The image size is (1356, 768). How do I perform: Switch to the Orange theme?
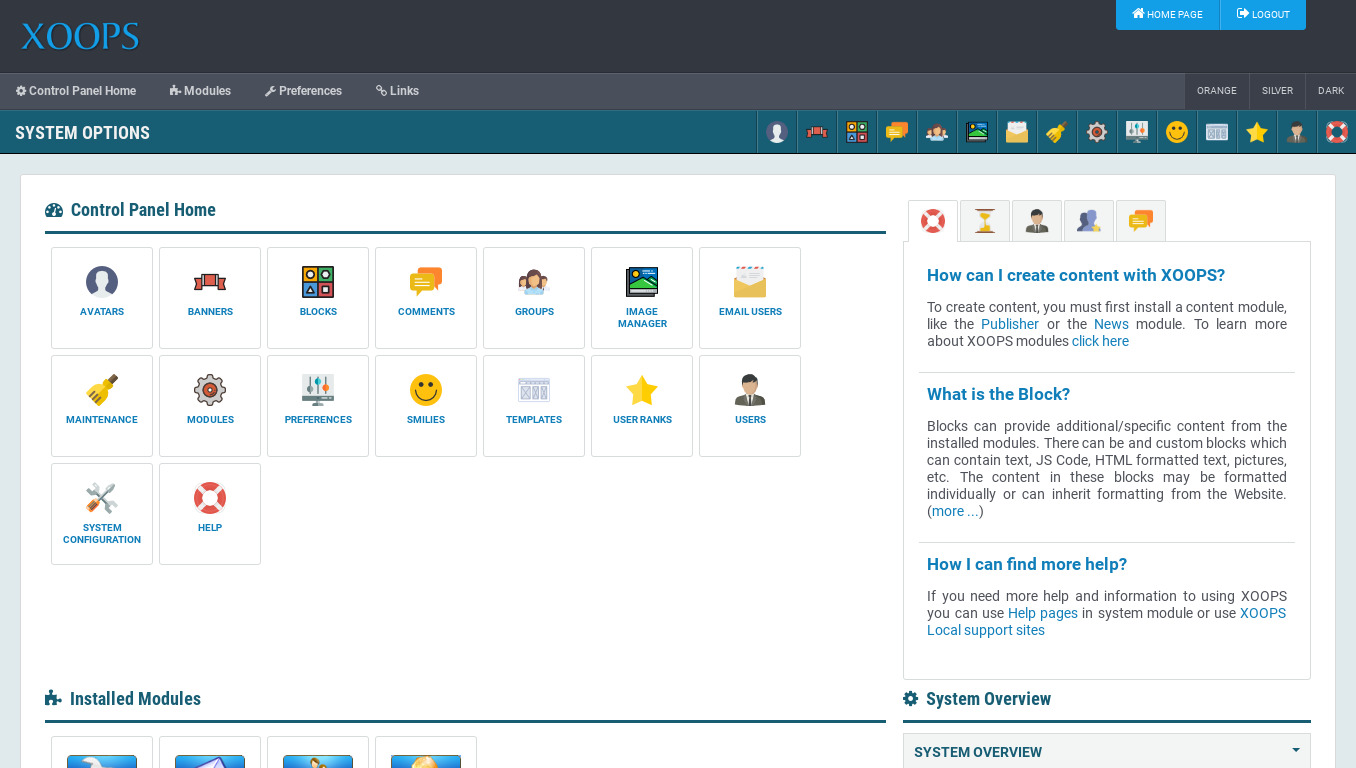pyautogui.click(x=1216, y=91)
